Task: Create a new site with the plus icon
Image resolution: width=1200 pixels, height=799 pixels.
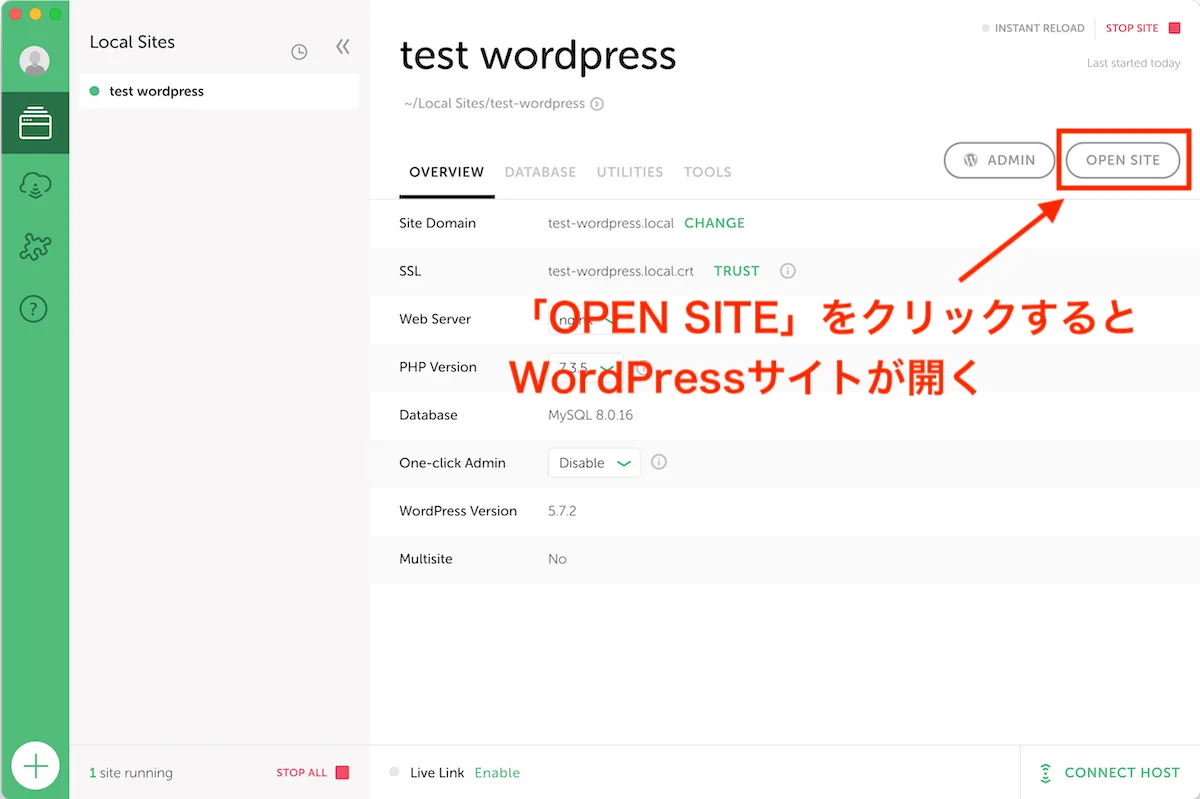Action: point(36,766)
